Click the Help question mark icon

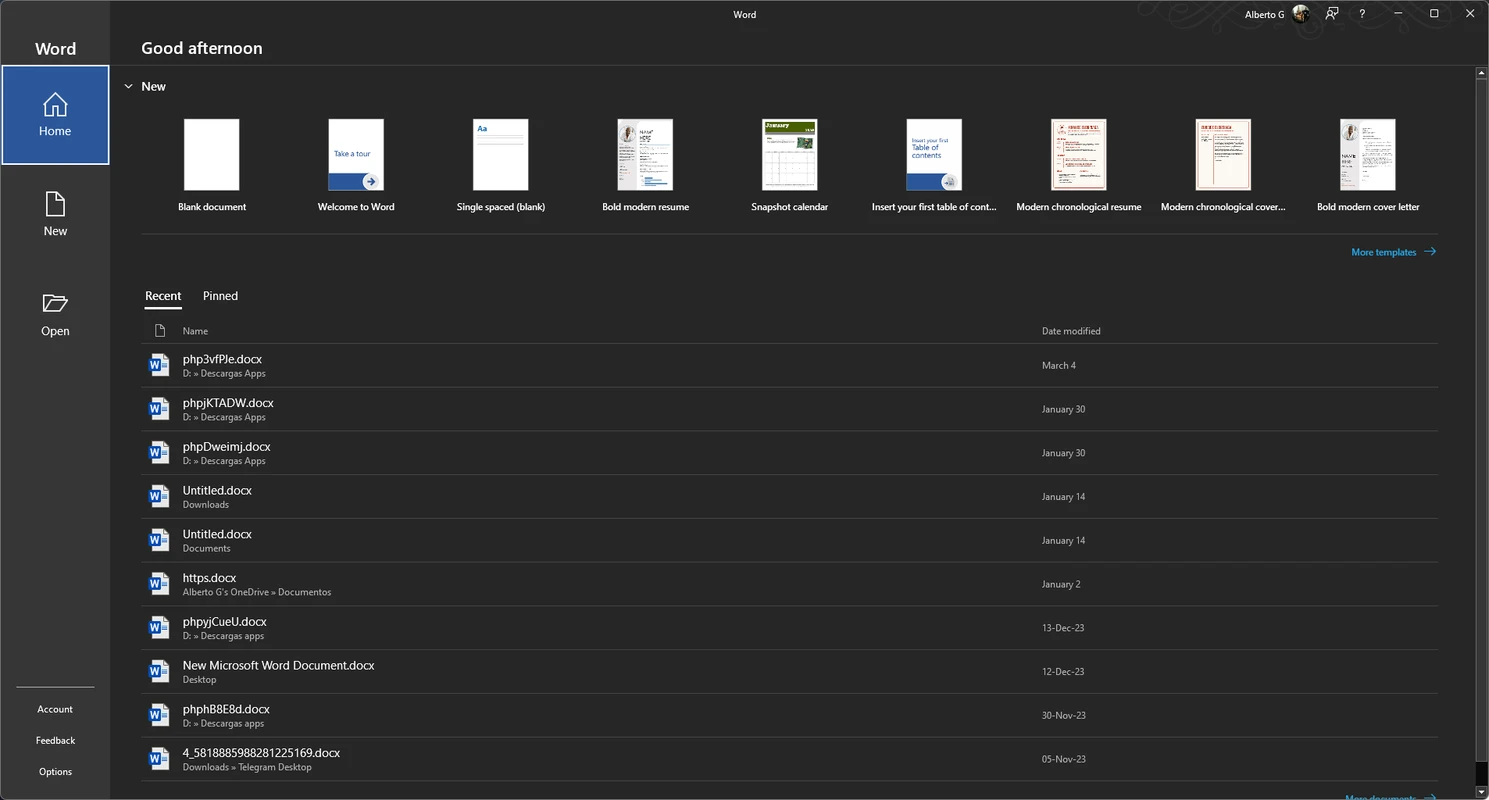(x=1362, y=14)
